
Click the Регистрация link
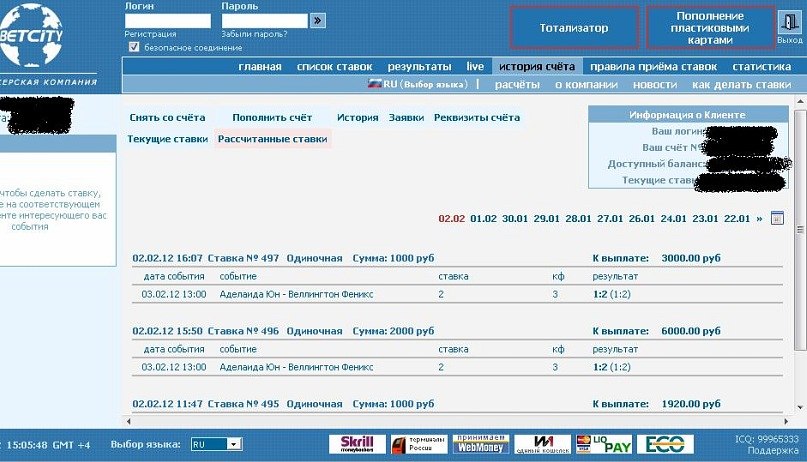coord(150,34)
